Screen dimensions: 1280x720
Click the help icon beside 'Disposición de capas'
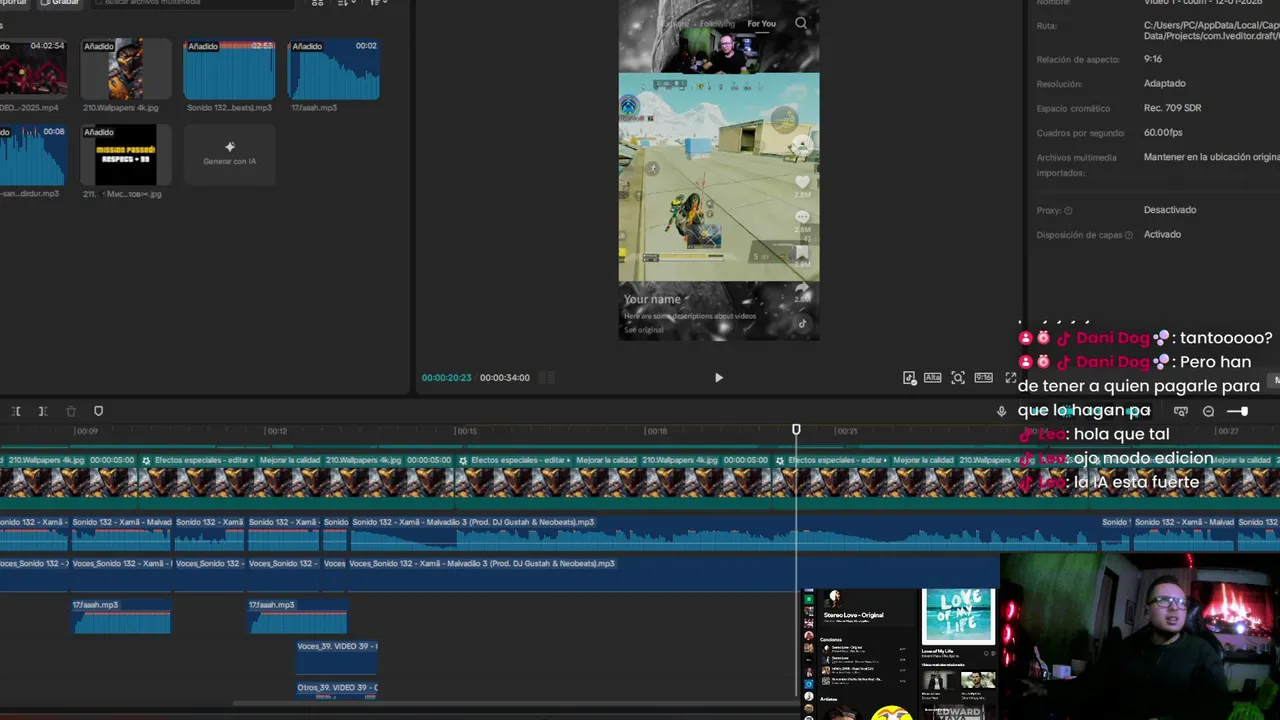coord(1129,235)
